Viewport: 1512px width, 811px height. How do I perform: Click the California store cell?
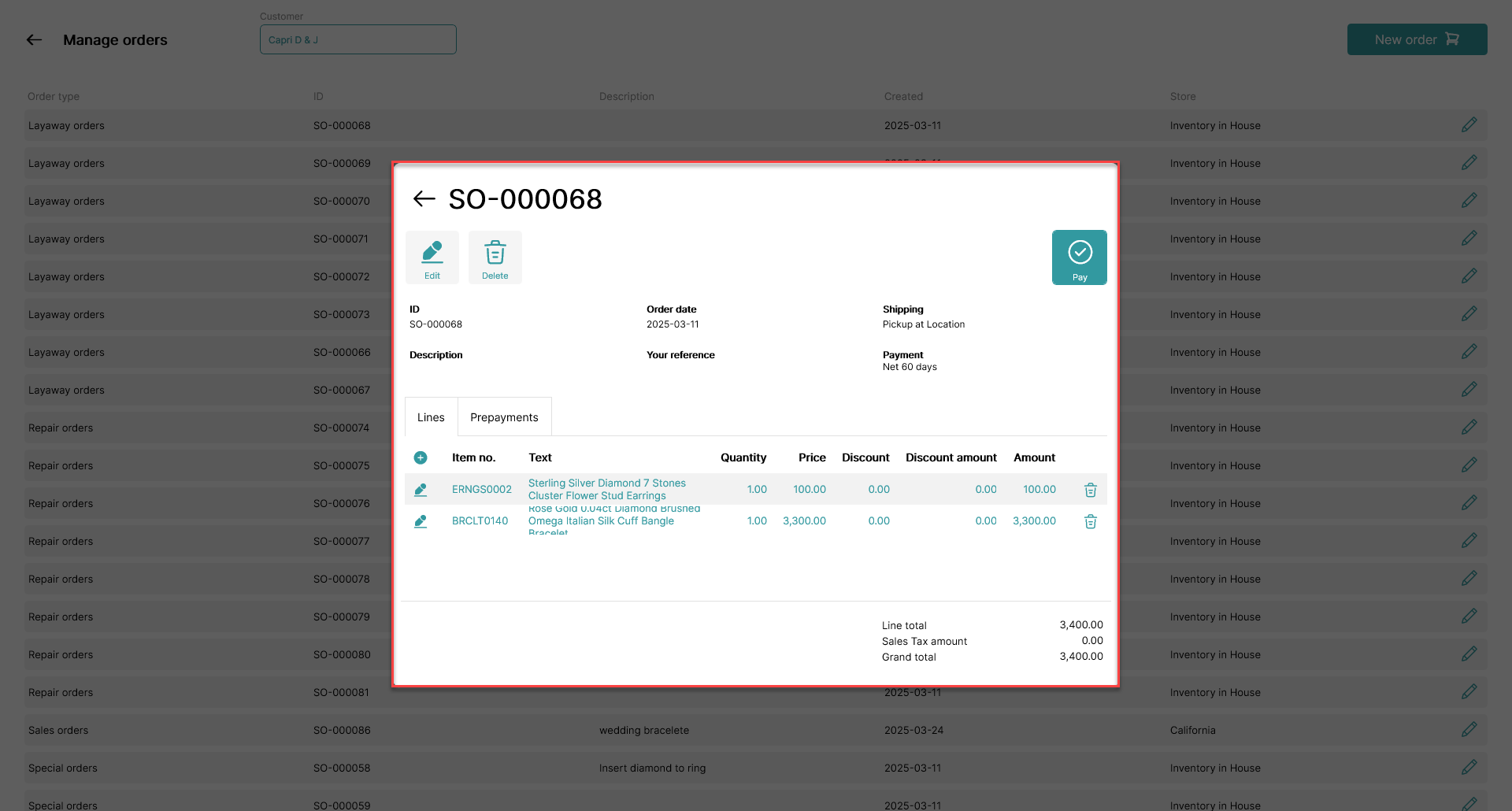[x=1193, y=731]
